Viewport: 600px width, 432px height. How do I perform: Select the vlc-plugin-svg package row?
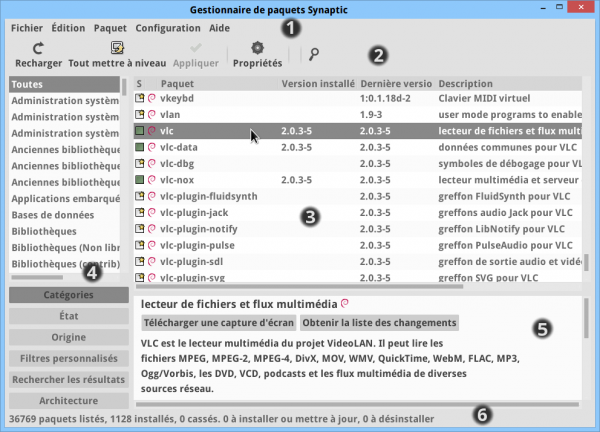click(358, 277)
